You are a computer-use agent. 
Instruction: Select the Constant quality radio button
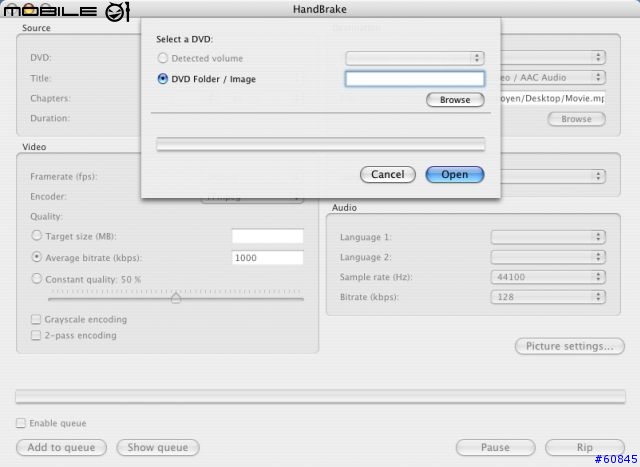(x=37, y=278)
